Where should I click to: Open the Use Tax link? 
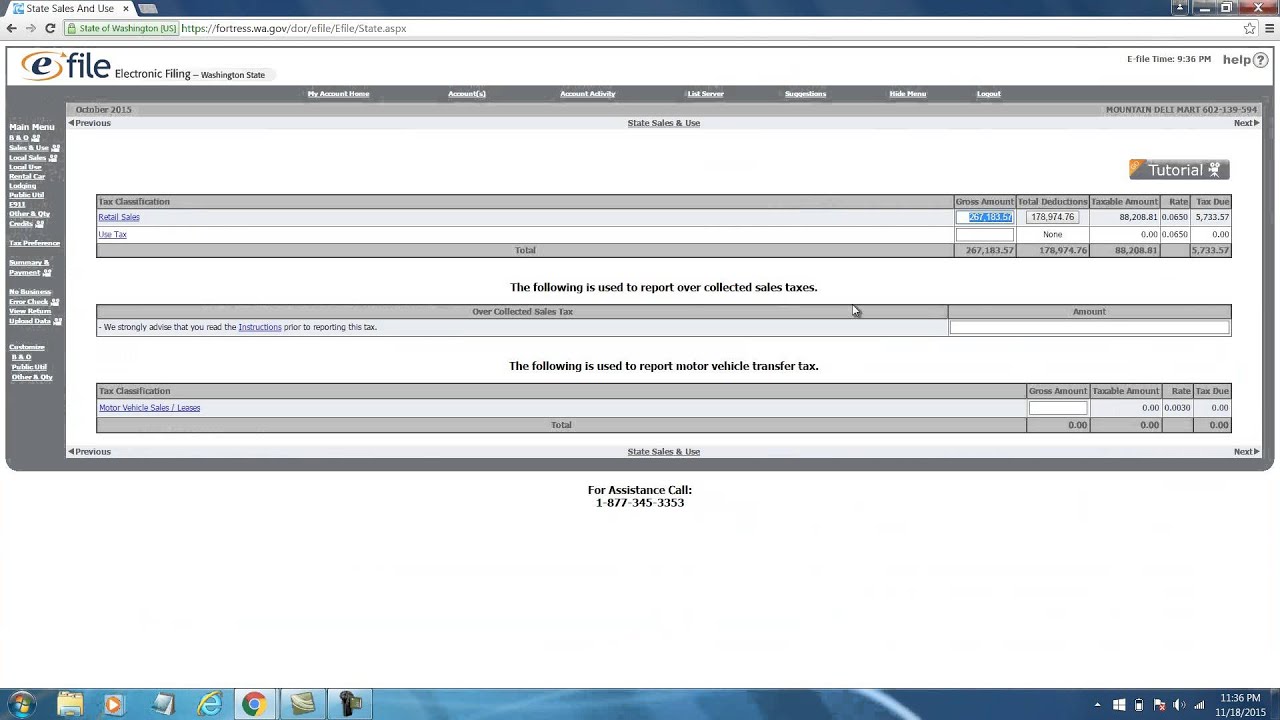pyautogui.click(x=112, y=235)
